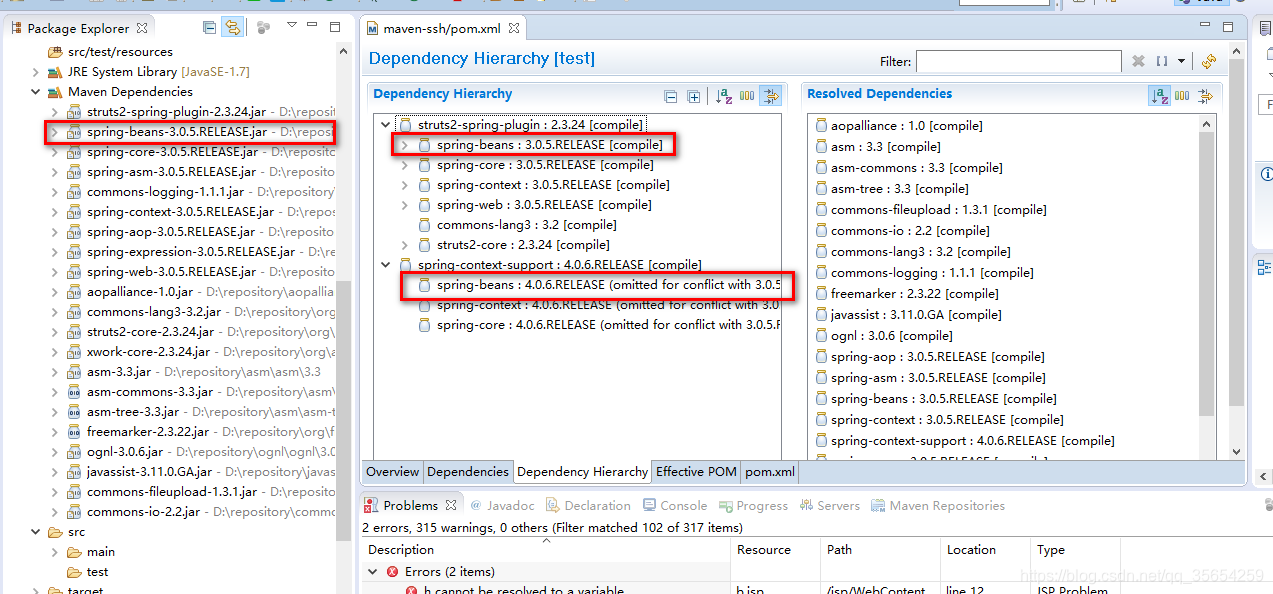
Task: Open the pom.xml source tab
Action: [770, 472]
